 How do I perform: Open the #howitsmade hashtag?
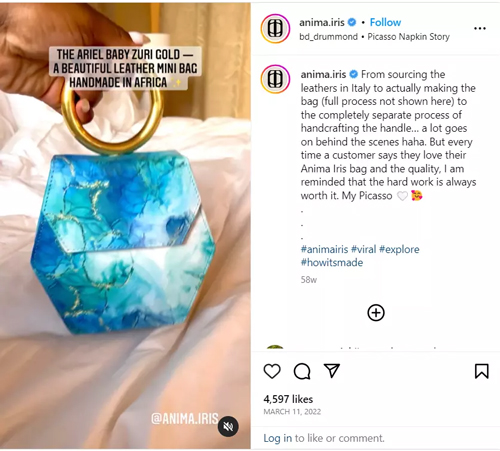[332, 263]
